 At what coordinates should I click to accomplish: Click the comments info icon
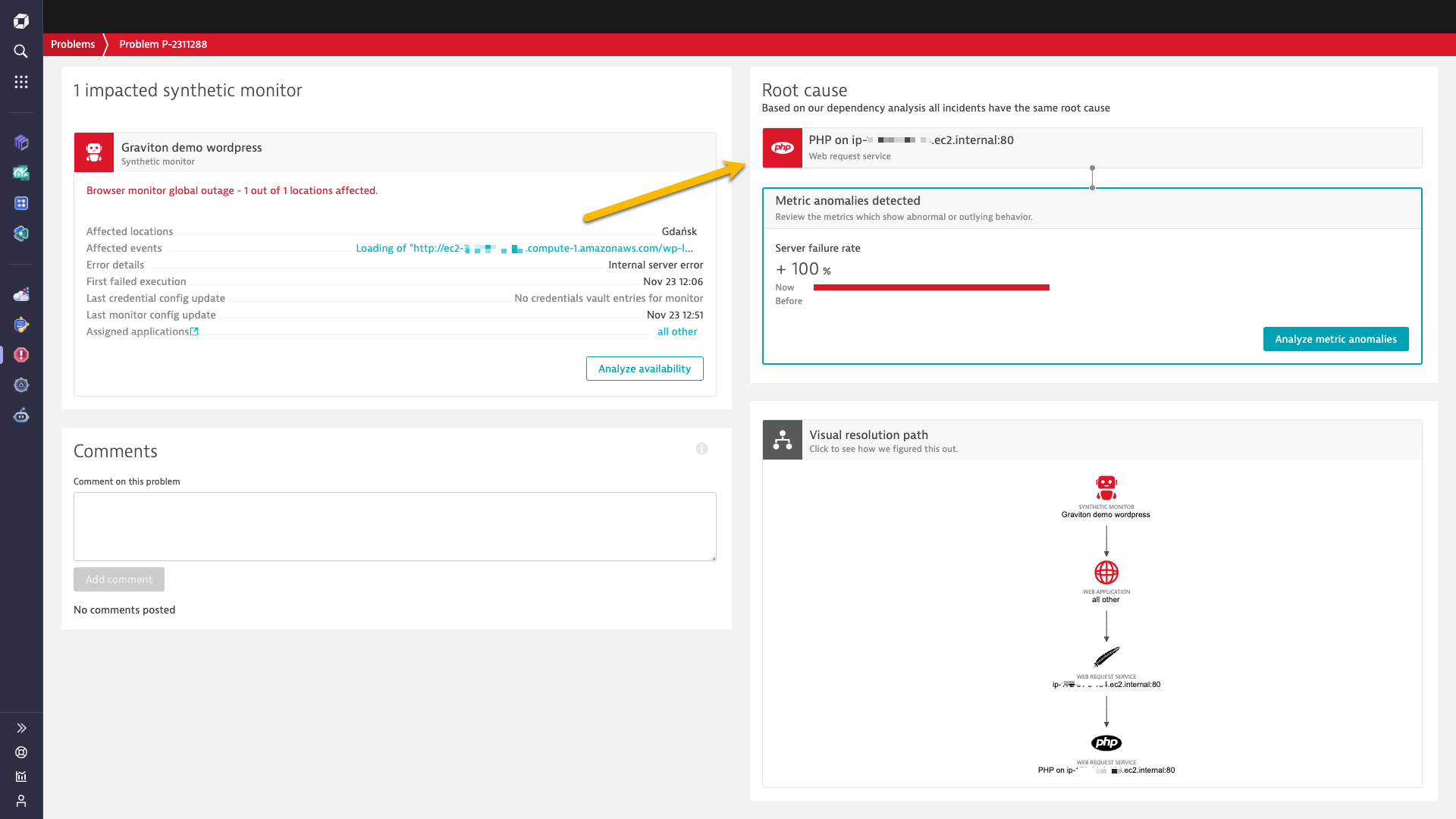coord(701,449)
